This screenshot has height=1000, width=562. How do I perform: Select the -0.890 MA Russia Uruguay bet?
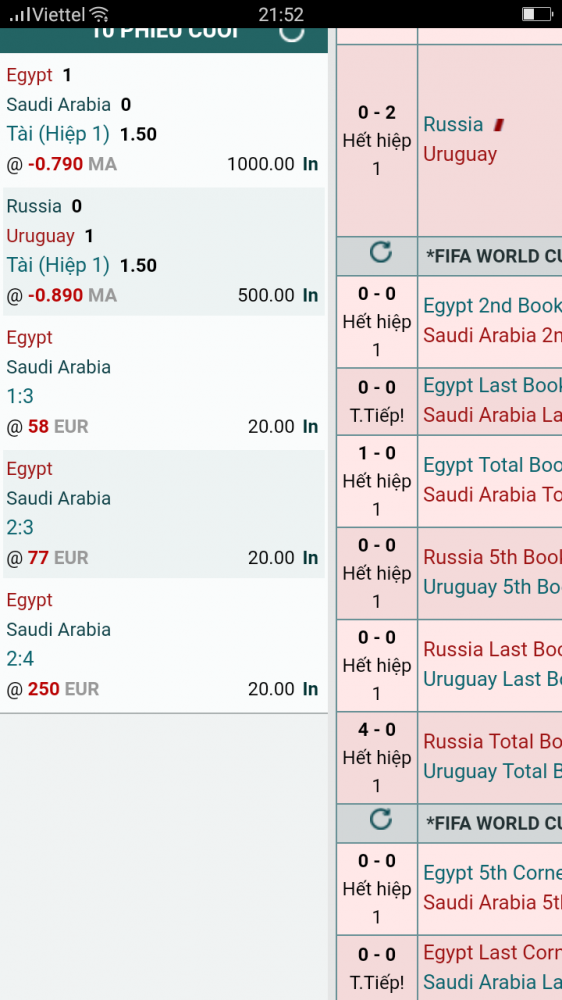(164, 251)
